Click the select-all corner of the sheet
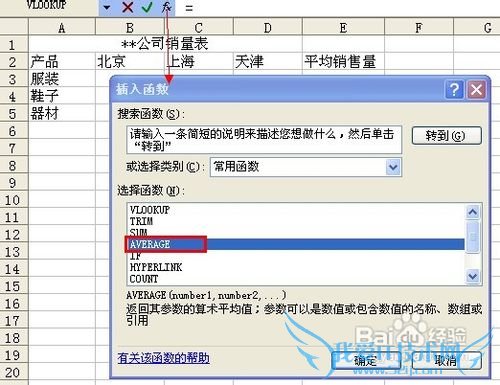 pos(14,27)
